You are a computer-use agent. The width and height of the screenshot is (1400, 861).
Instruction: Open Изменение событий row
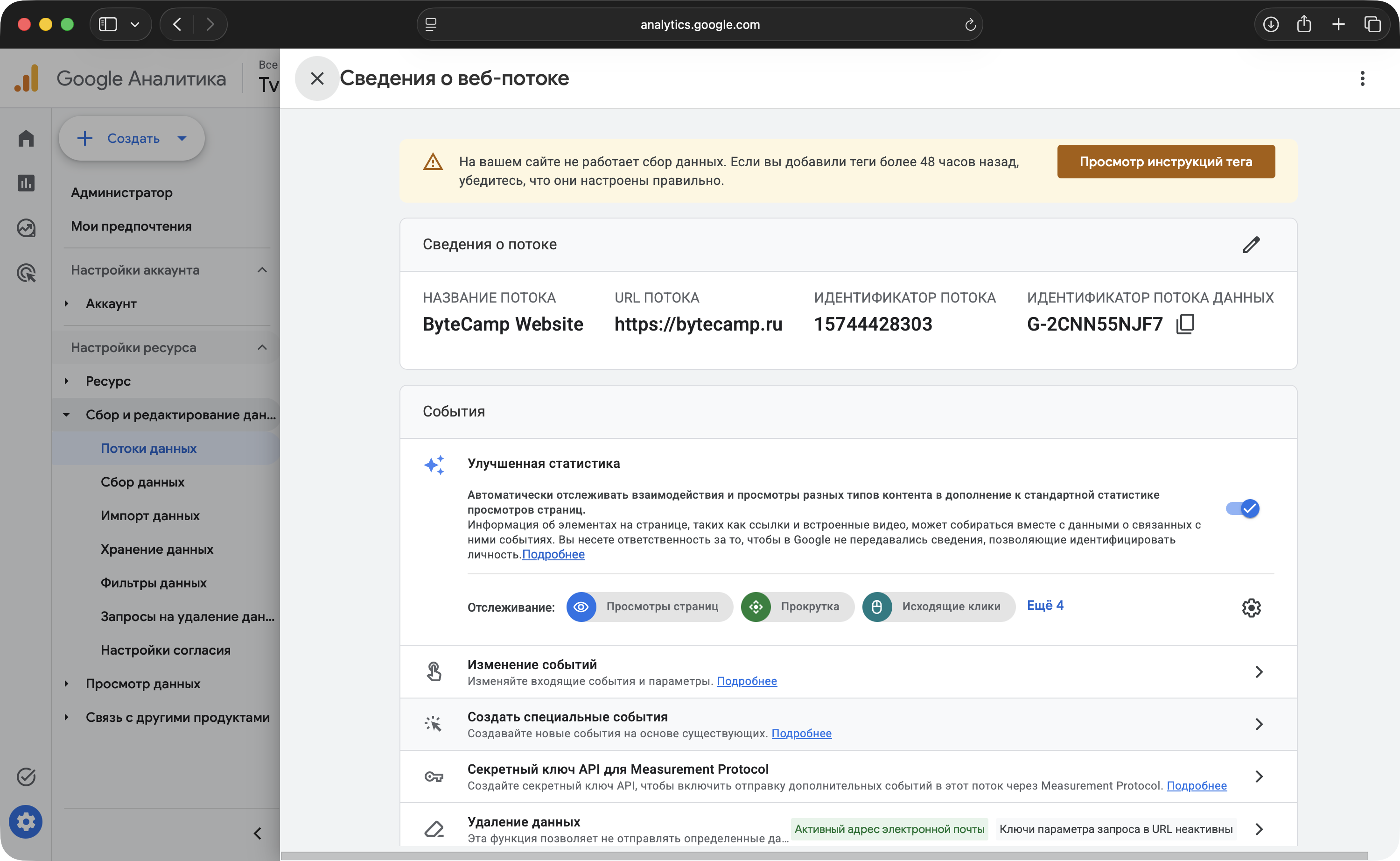pyautogui.click(x=848, y=672)
